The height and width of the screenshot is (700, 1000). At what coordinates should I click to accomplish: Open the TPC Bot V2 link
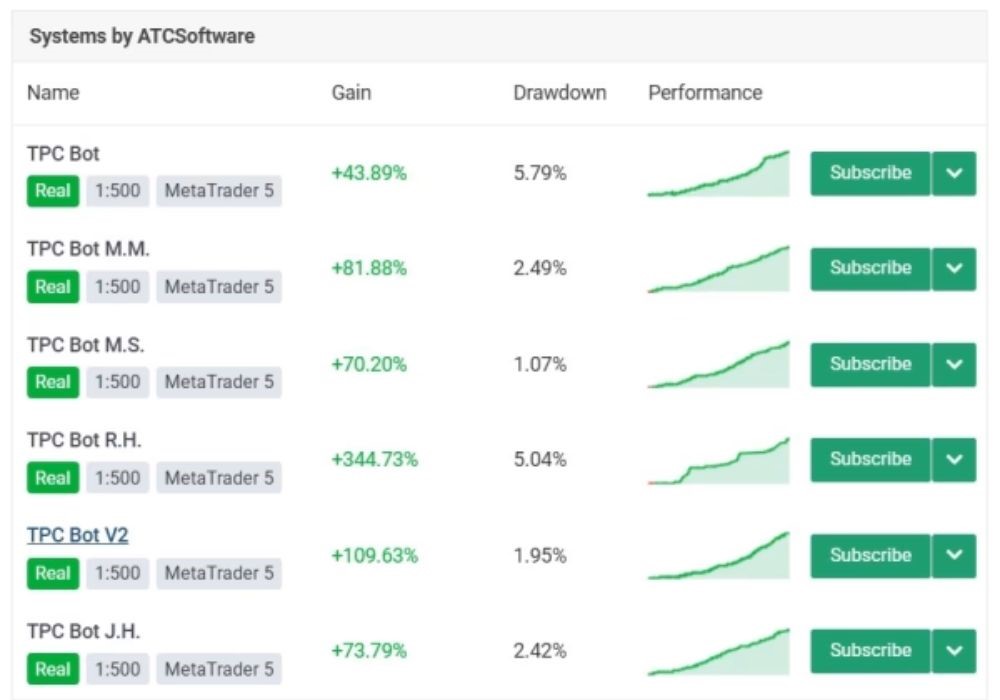click(78, 536)
